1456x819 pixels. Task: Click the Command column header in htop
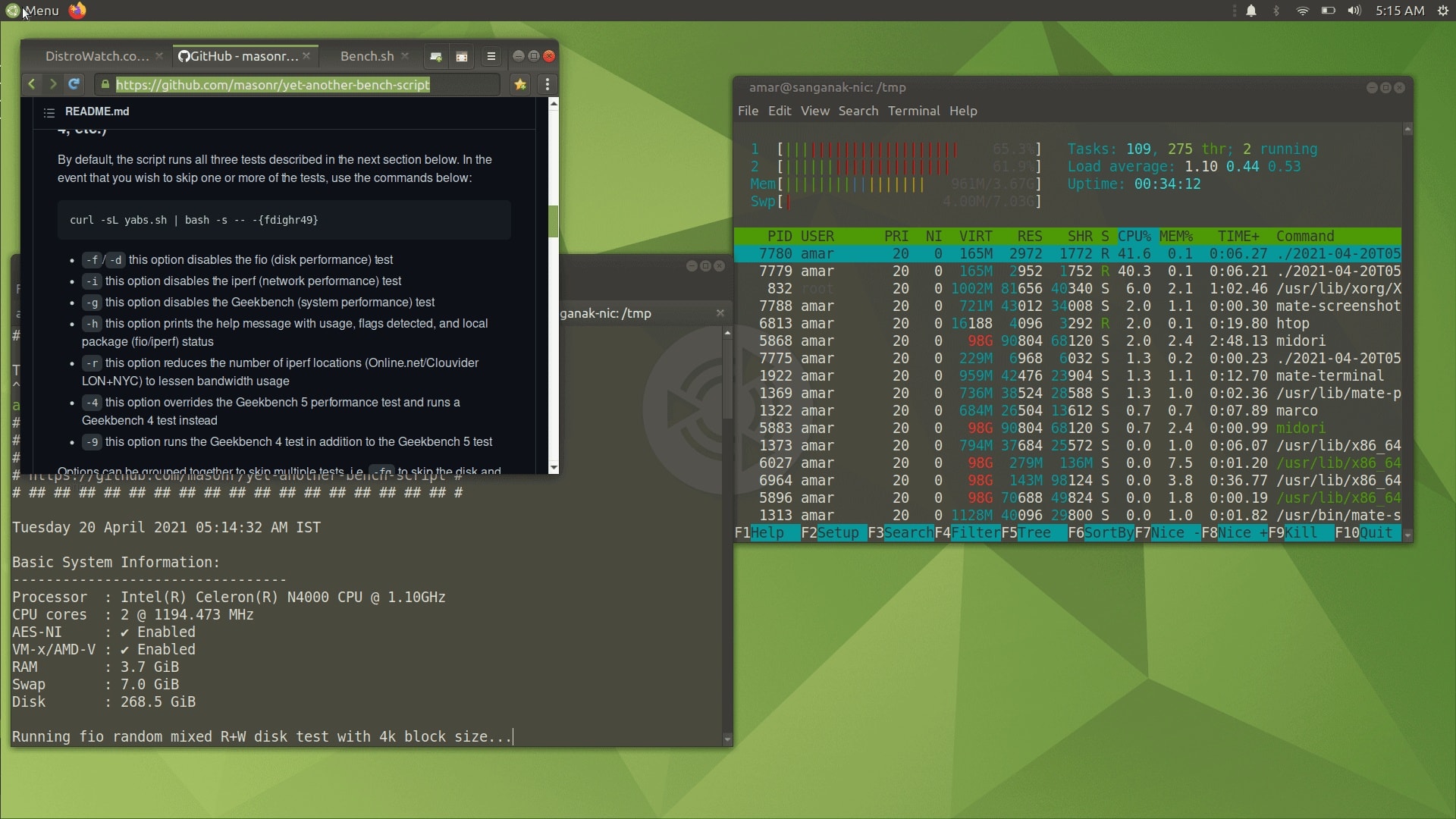(1305, 237)
